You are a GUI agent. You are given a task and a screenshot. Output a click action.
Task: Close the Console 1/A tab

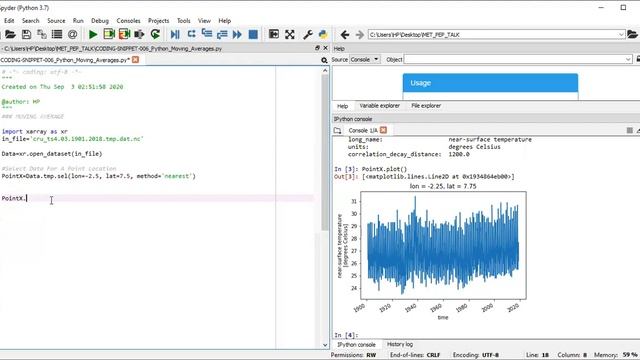383,130
